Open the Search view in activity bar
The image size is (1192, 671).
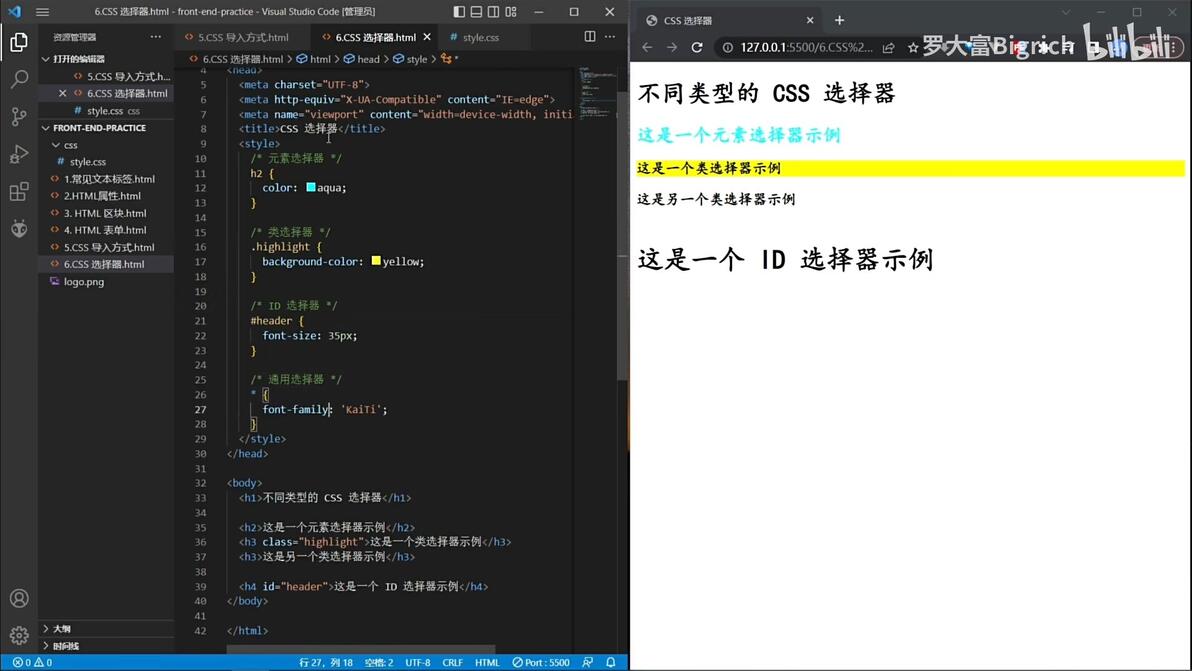tap(19, 79)
